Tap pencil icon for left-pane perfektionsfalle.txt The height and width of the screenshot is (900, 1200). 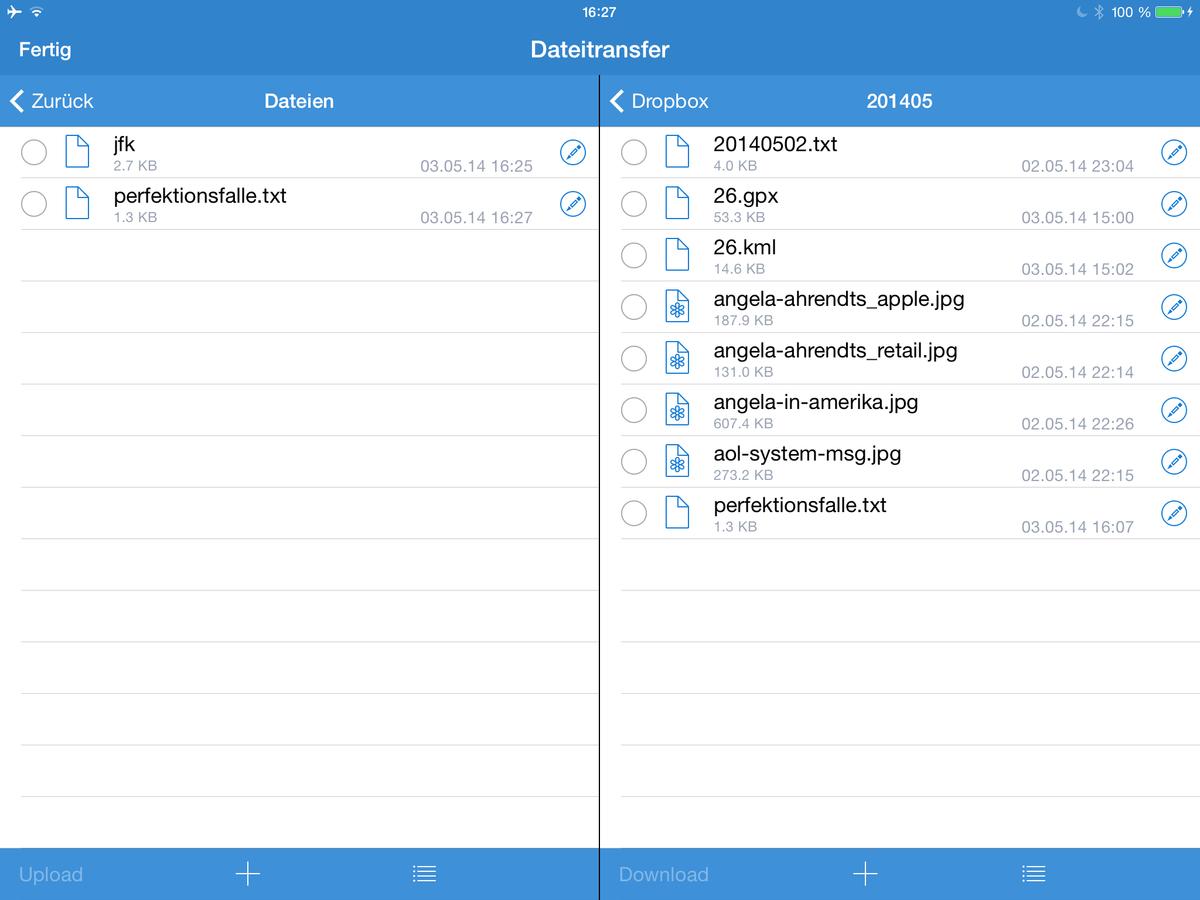pyautogui.click(x=573, y=204)
